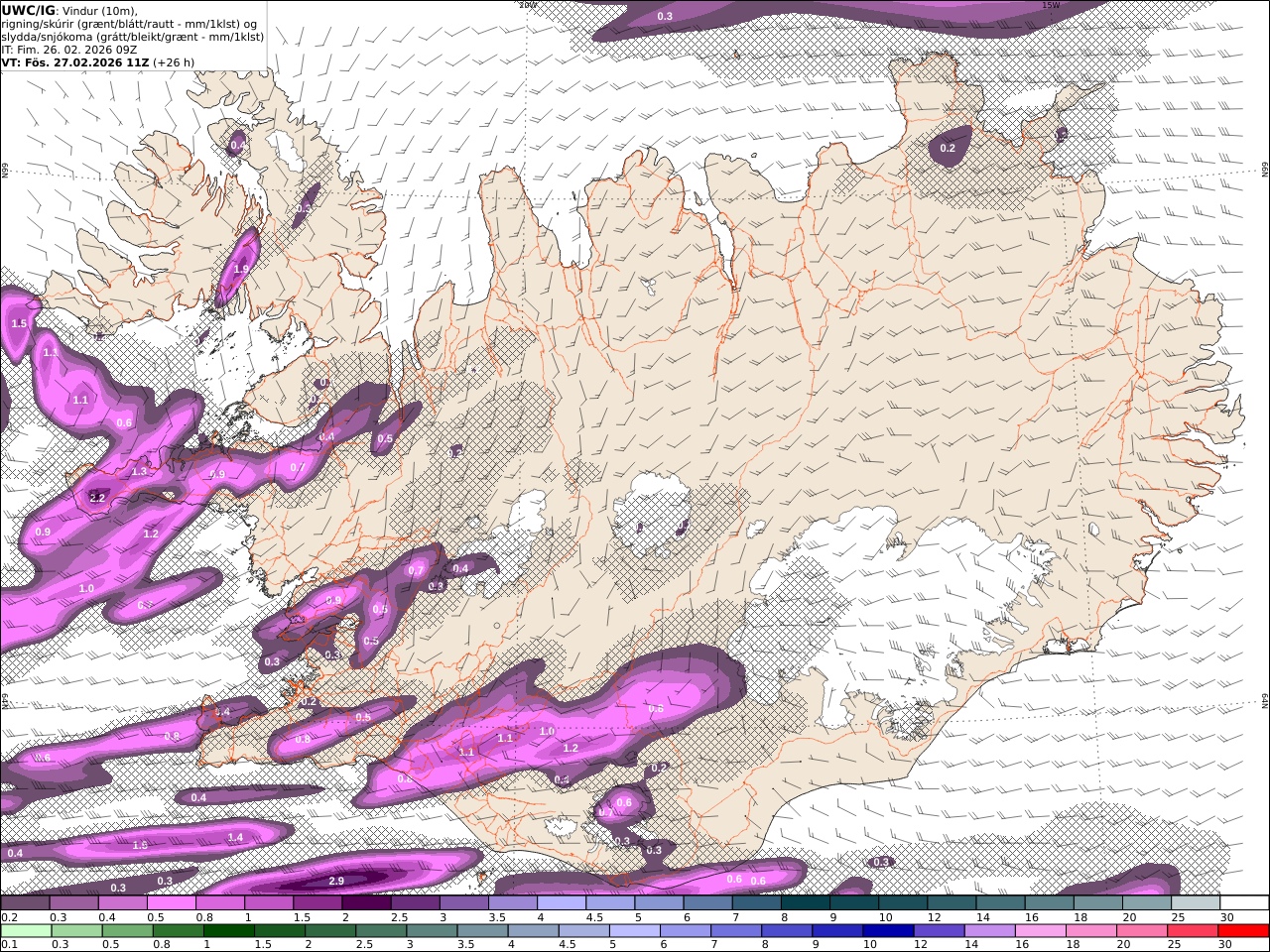Select the "slydda/snjókoma" header line
This screenshot has height=952, width=1270.
click(x=133, y=37)
